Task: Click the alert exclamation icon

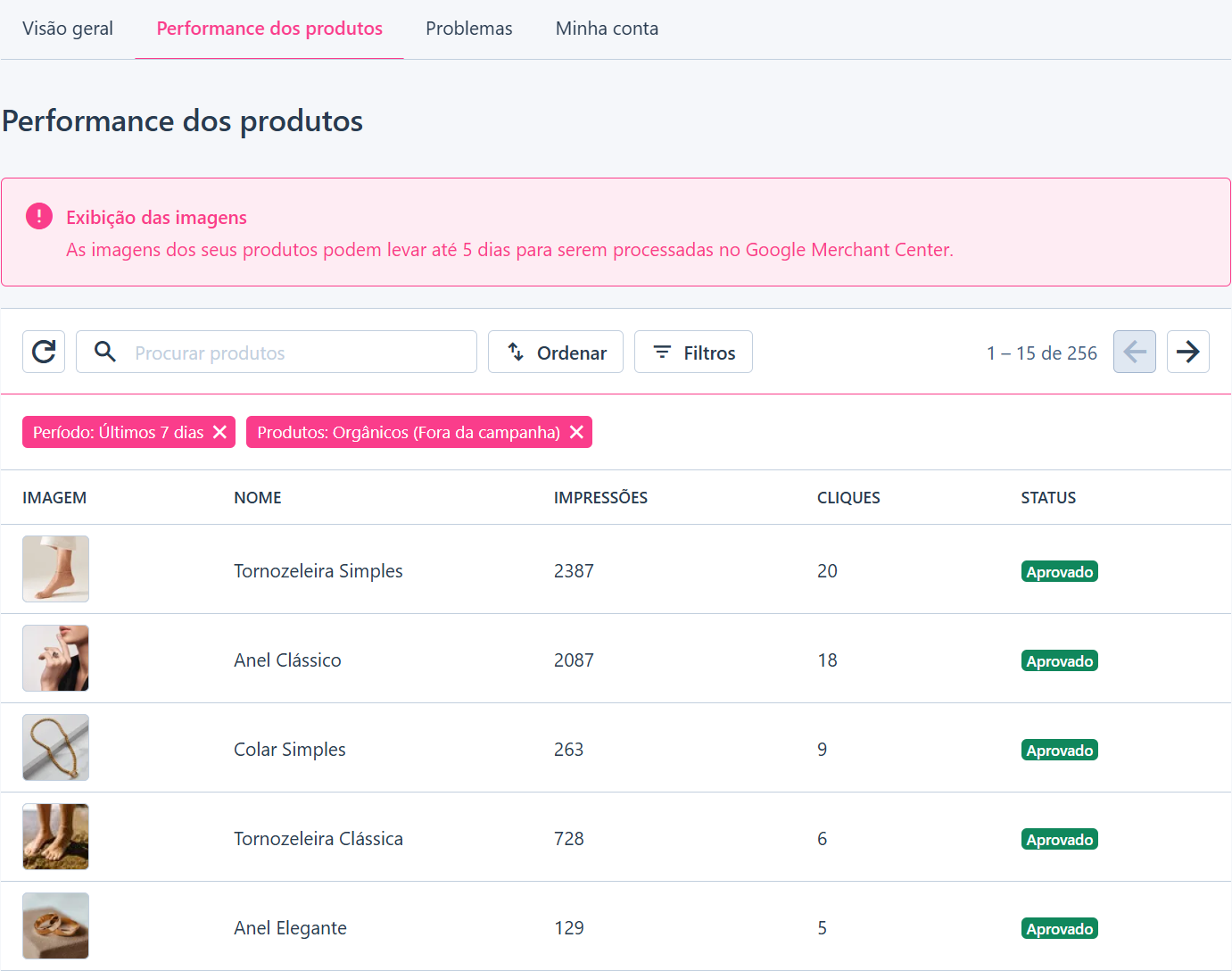Action: tap(39, 216)
